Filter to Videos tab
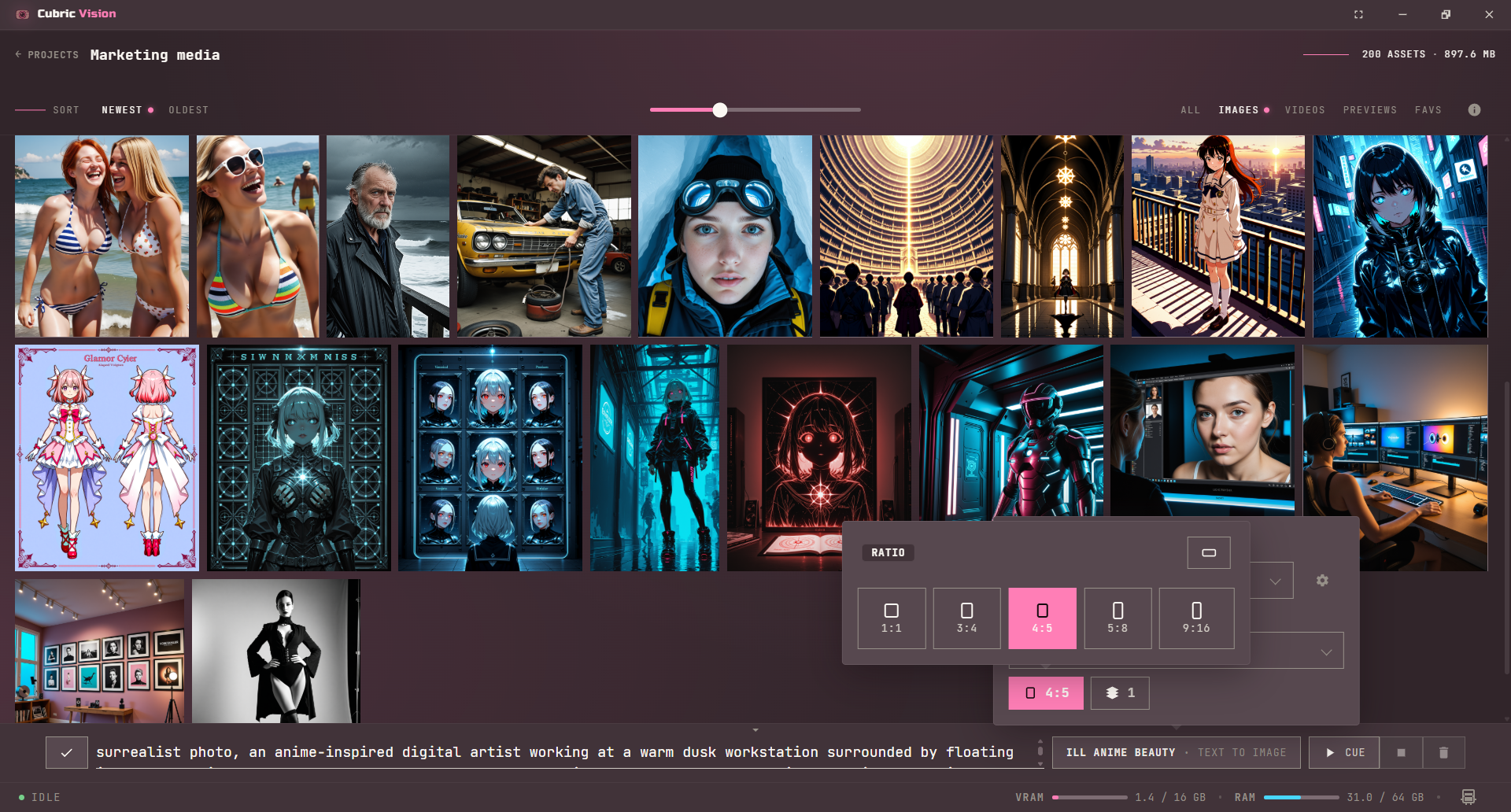 [1305, 110]
